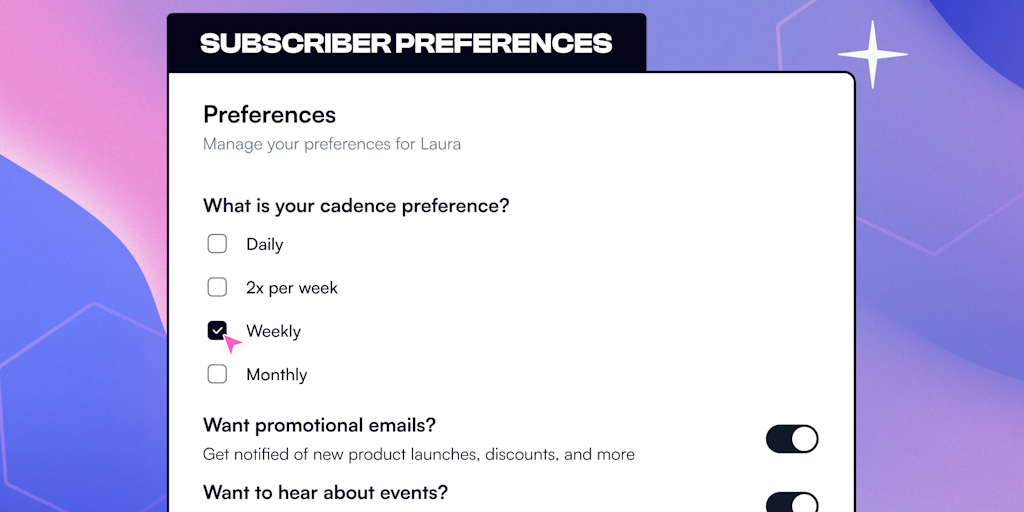1024x512 pixels.
Task: Click the pink cursor arrow icon
Action: (x=232, y=345)
